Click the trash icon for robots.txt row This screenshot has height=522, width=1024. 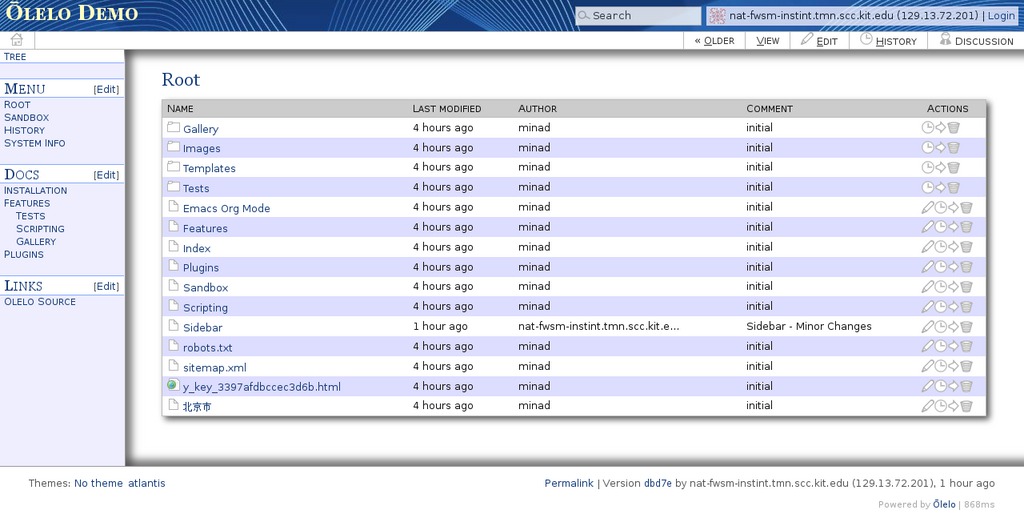[x=966, y=347]
